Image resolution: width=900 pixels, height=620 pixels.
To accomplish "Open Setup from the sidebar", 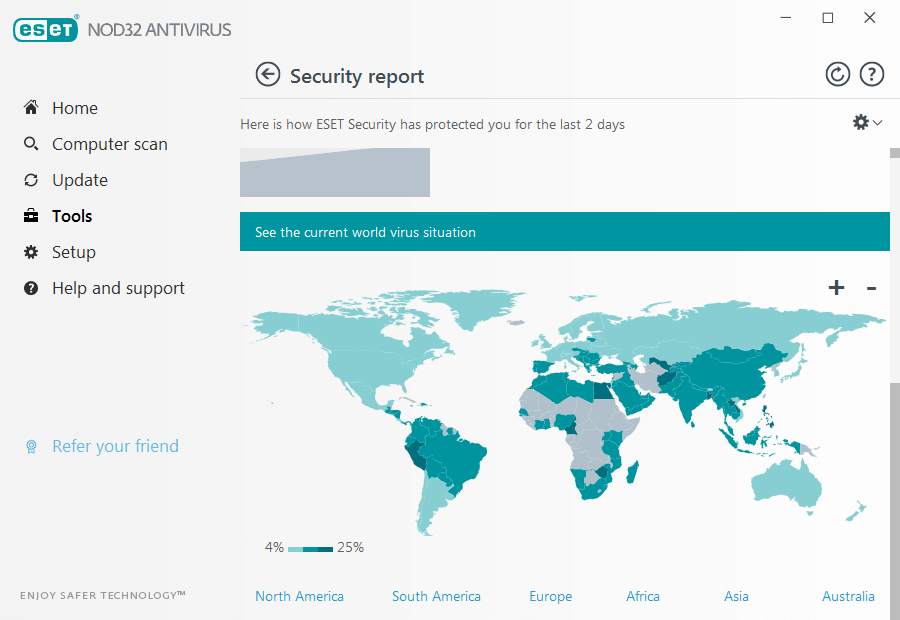I will [x=74, y=251].
